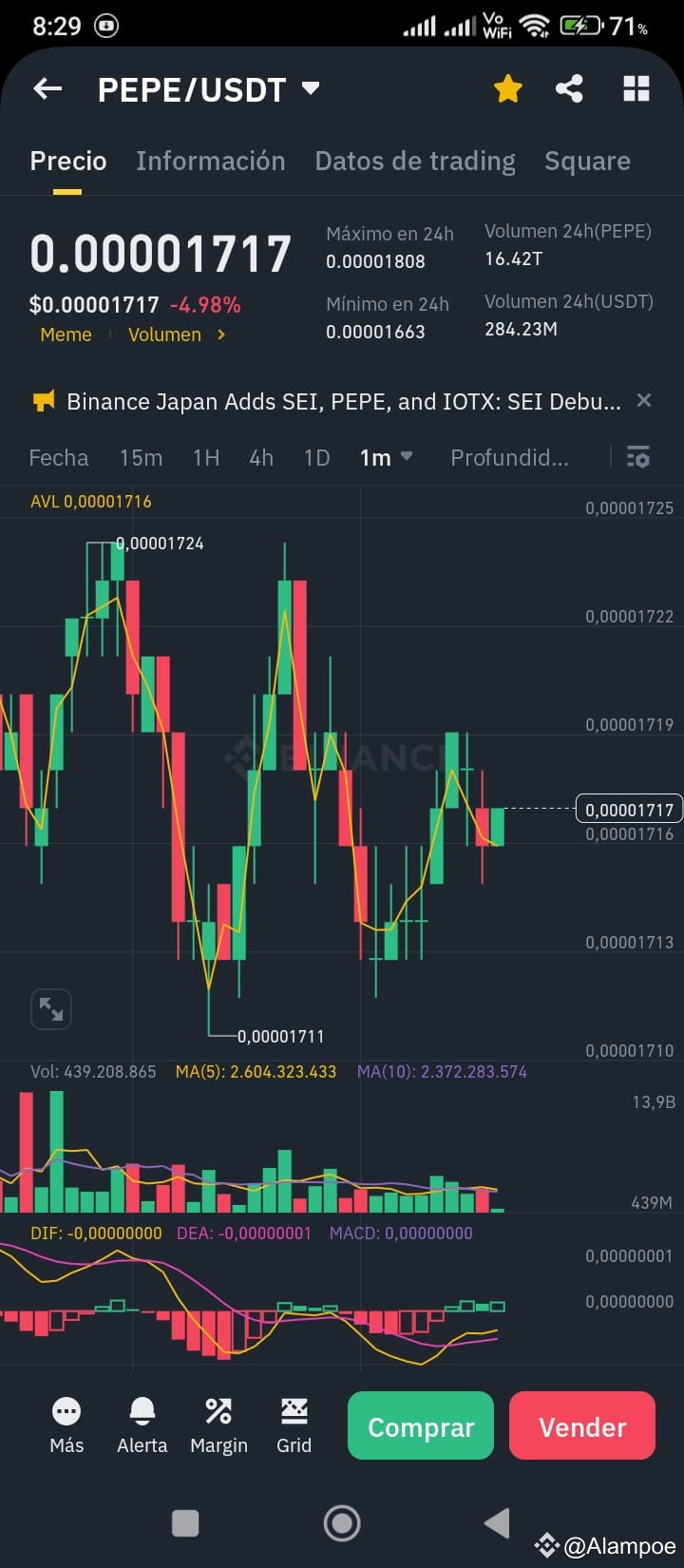
Task: Open the PEPE/USDT pair selector dropdown
Action: [x=208, y=89]
